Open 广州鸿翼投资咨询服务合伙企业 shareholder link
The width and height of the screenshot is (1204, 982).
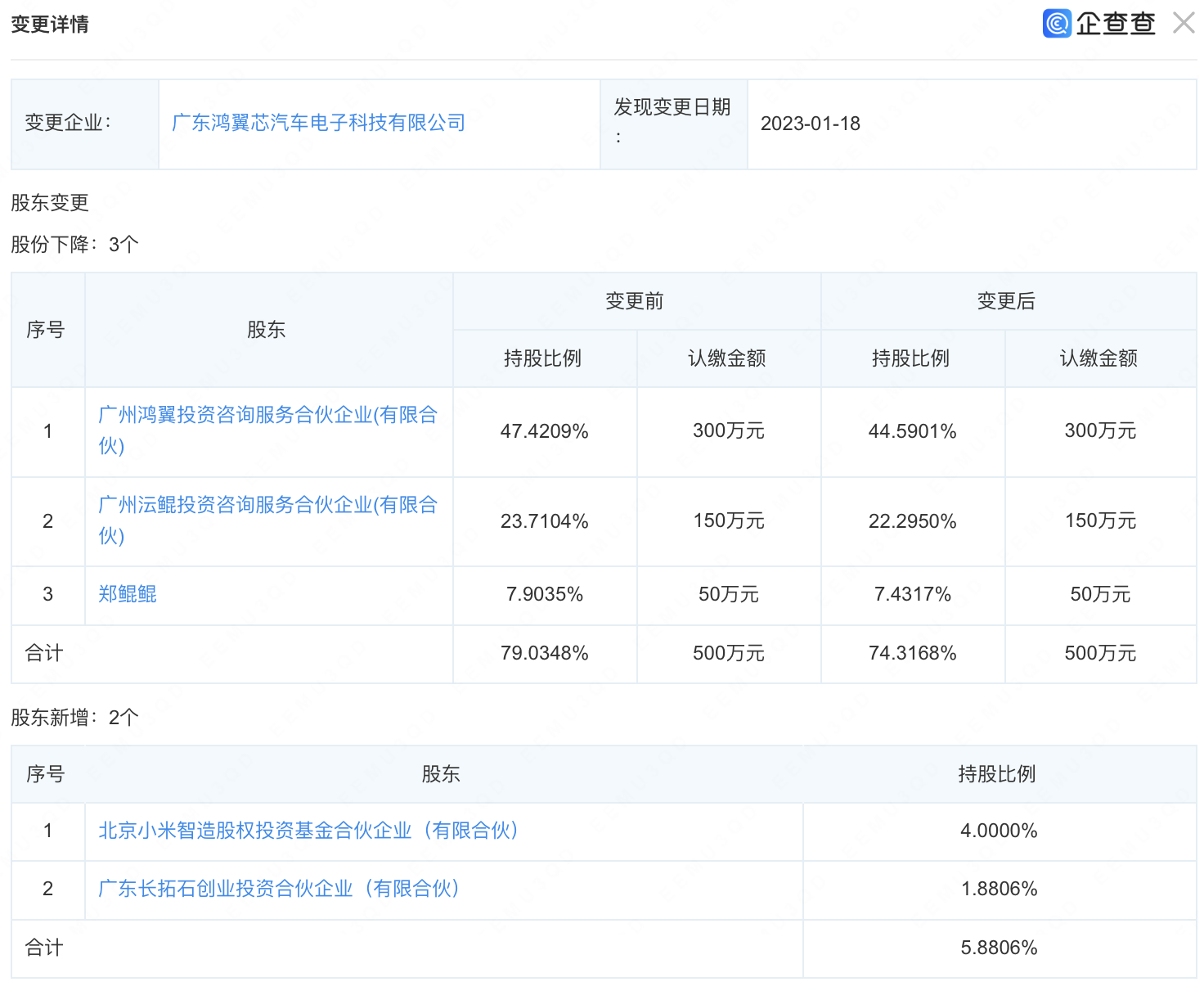pyautogui.click(x=268, y=430)
